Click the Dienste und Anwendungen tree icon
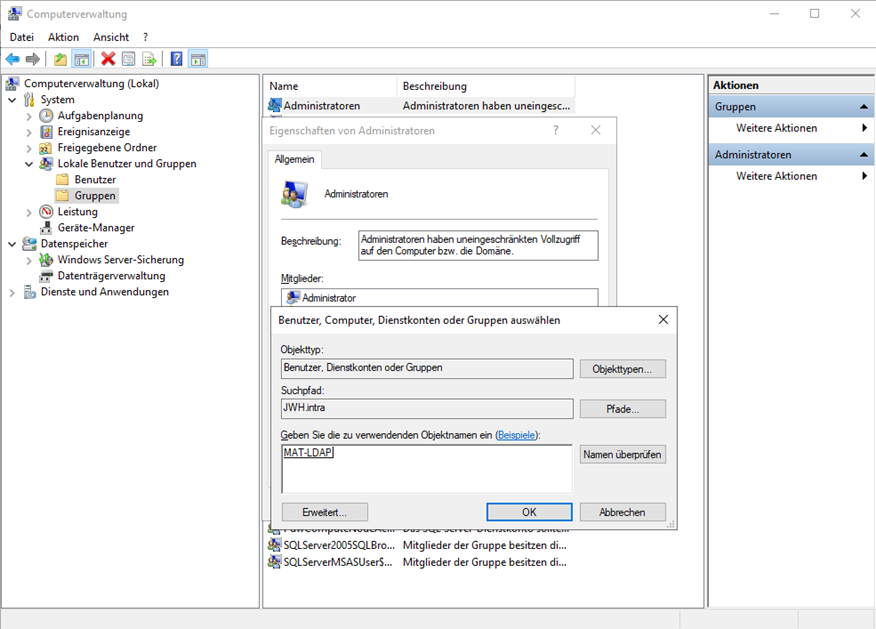876x629 pixels. 30,292
